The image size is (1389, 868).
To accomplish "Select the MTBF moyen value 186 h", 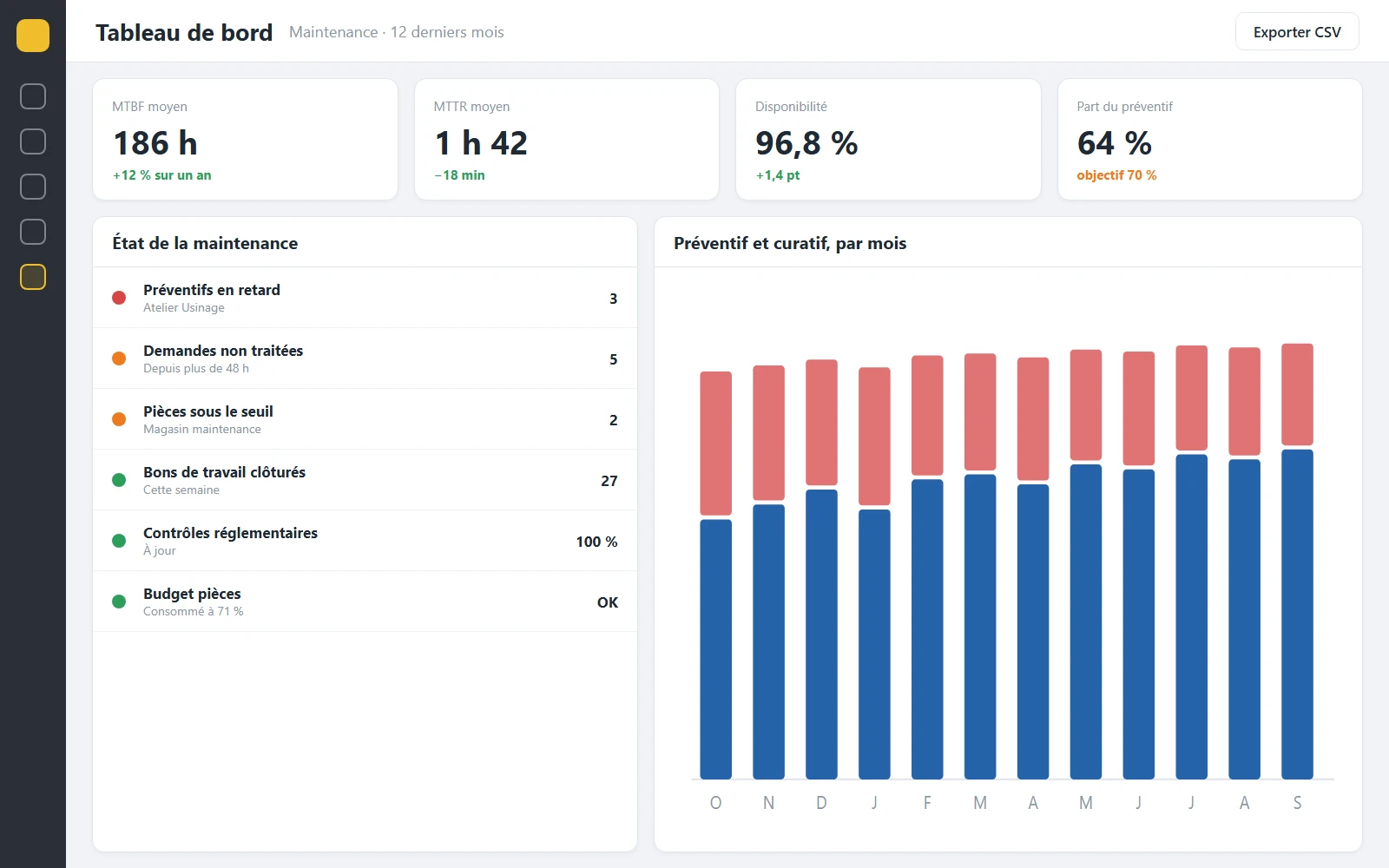I will (x=155, y=143).
